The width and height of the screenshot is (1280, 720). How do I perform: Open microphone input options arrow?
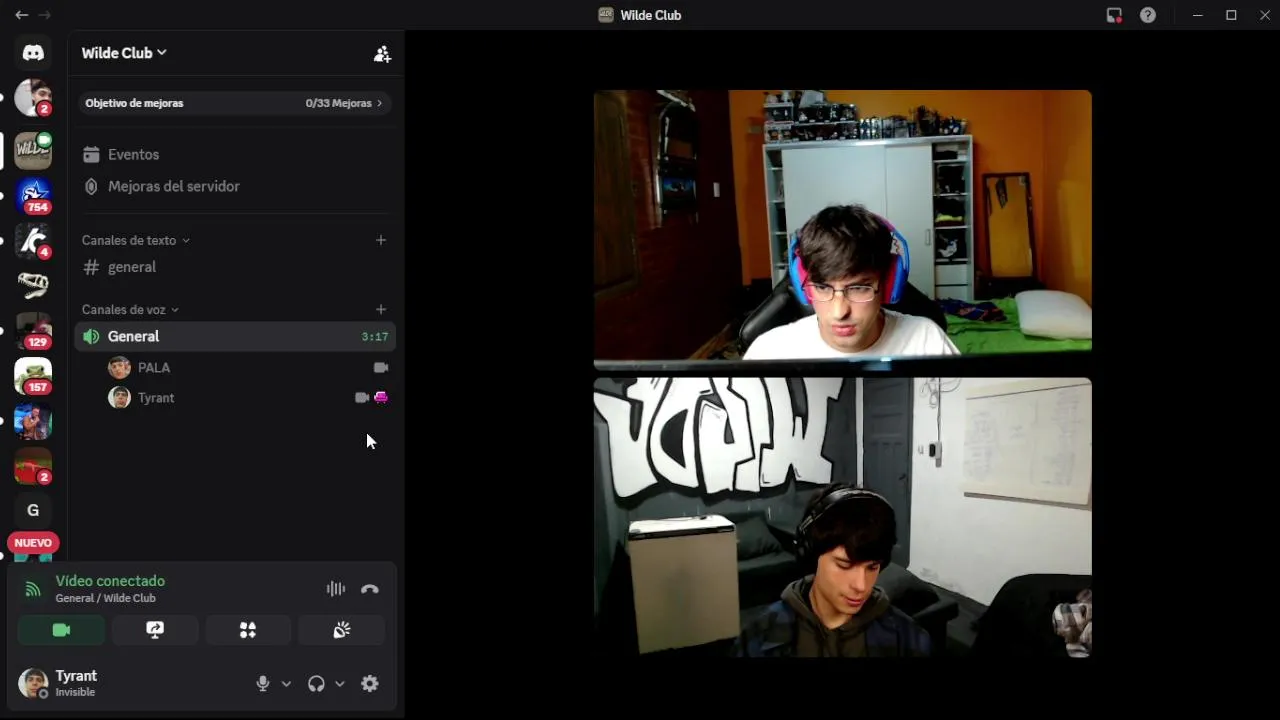pyautogui.click(x=286, y=684)
